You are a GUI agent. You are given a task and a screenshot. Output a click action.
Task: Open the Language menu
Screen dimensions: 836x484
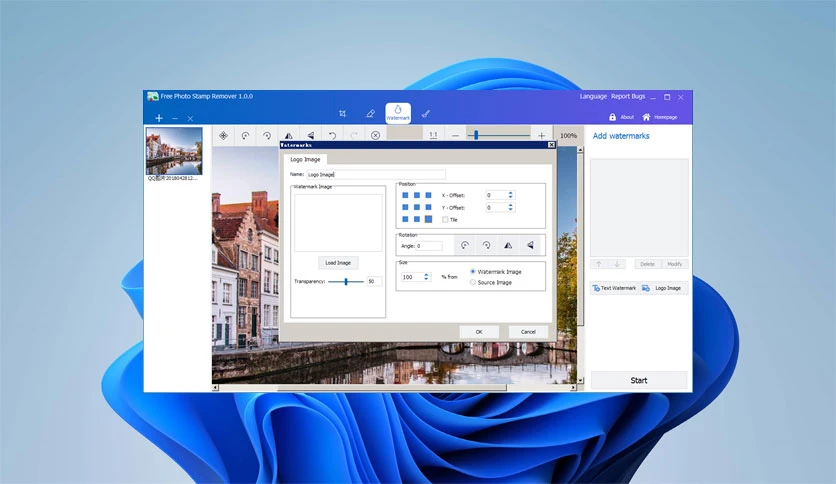point(593,96)
